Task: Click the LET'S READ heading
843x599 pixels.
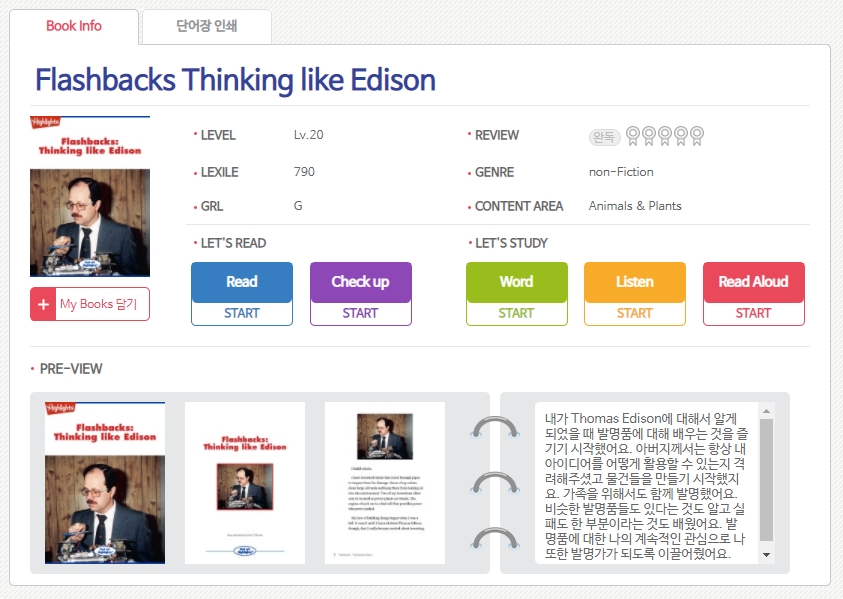Action: (233, 243)
